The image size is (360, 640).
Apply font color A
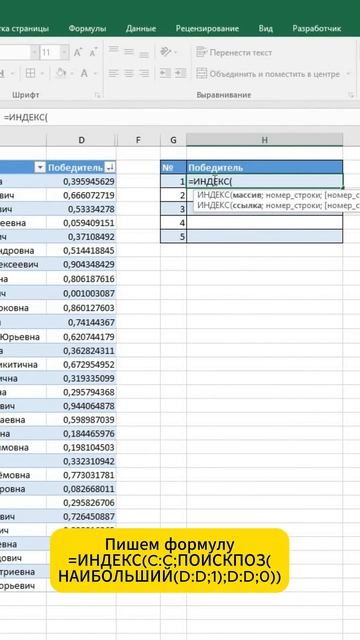point(84,73)
